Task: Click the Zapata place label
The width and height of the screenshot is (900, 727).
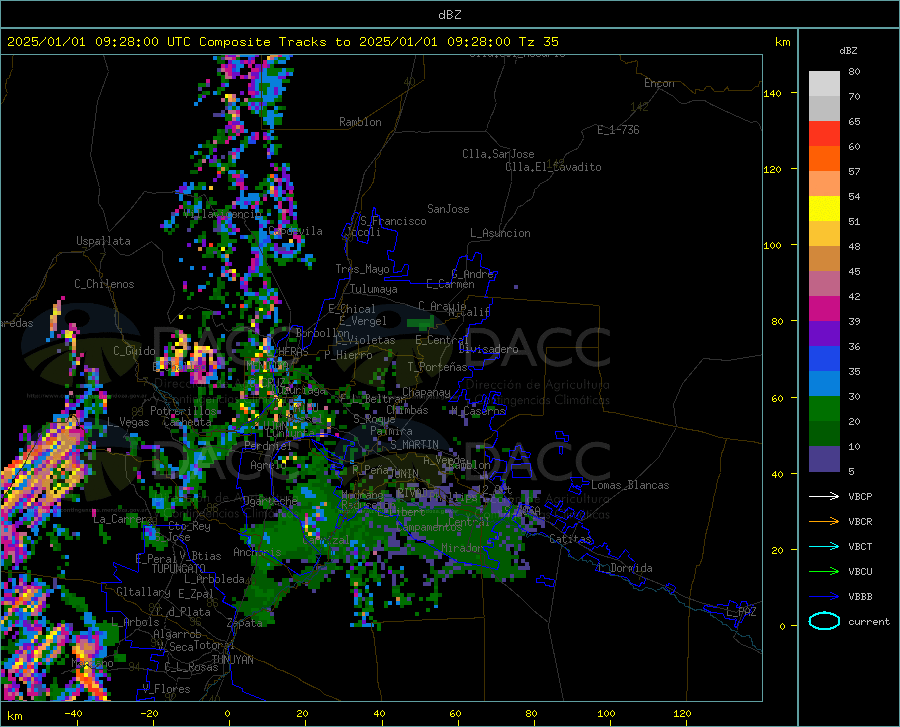Action: [x=245, y=623]
